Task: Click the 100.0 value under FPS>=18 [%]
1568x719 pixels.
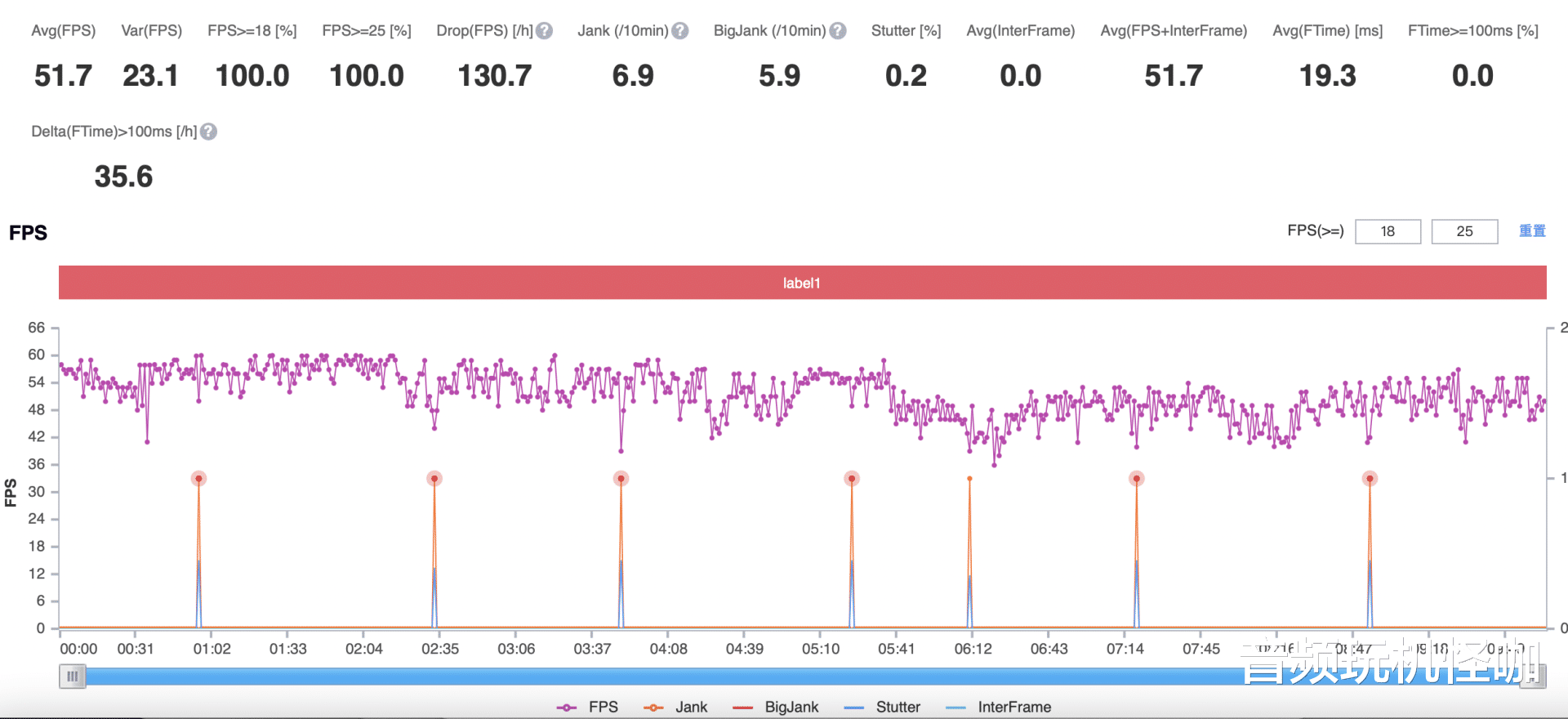Action: pos(252,76)
